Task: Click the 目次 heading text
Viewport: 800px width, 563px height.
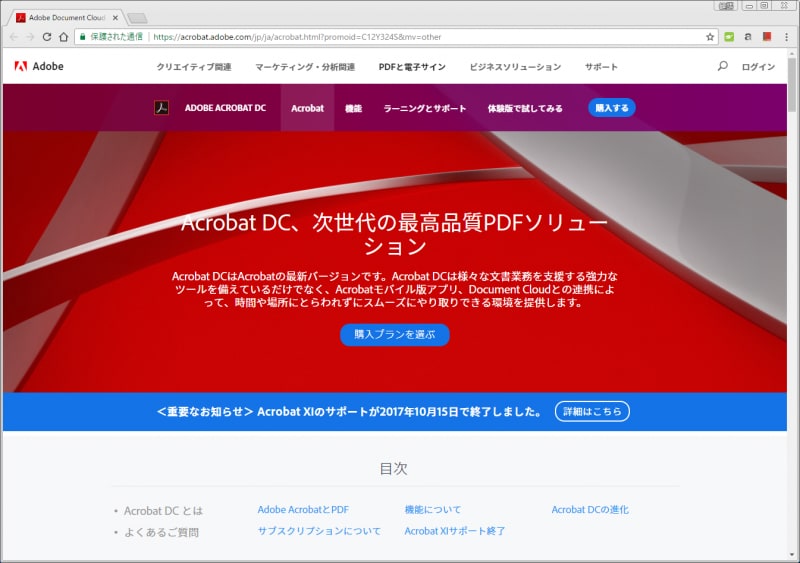Action: coord(393,468)
